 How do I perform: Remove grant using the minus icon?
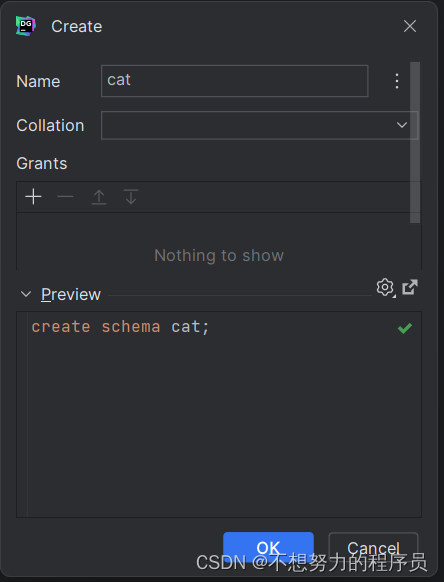tap(65, 197)
